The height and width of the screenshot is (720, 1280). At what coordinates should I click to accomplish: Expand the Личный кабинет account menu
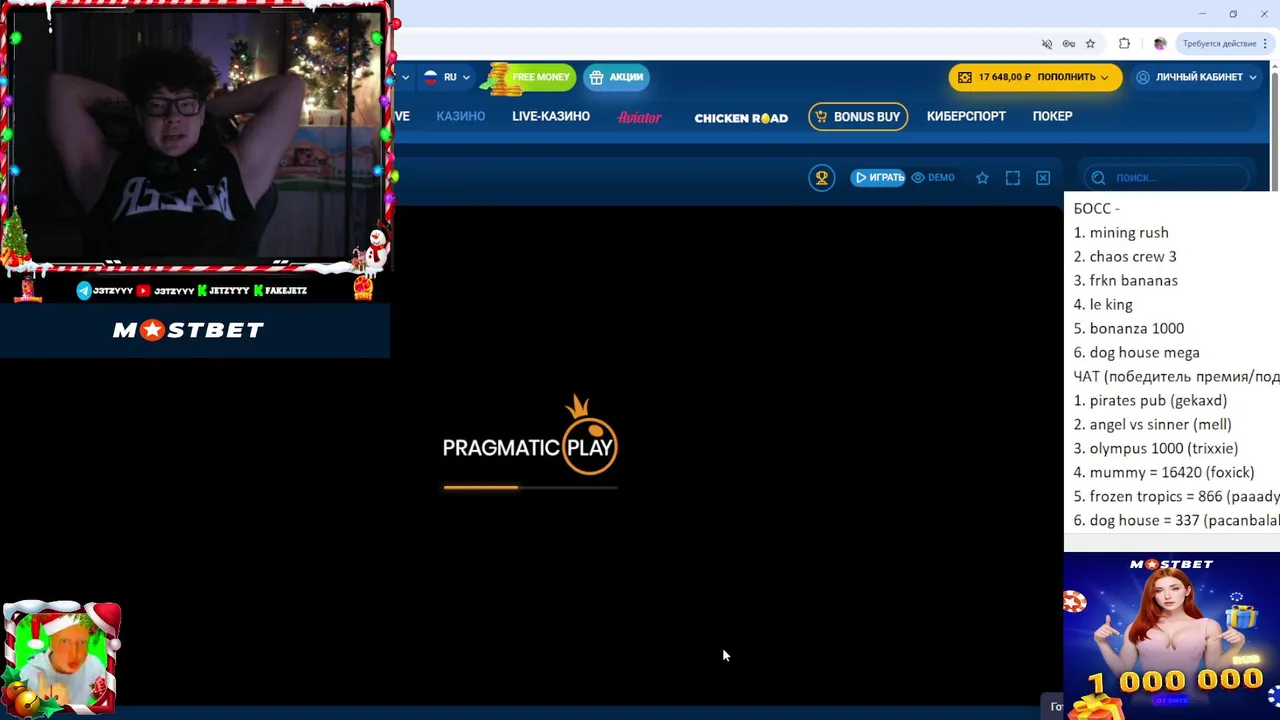tap(1196, 77)
